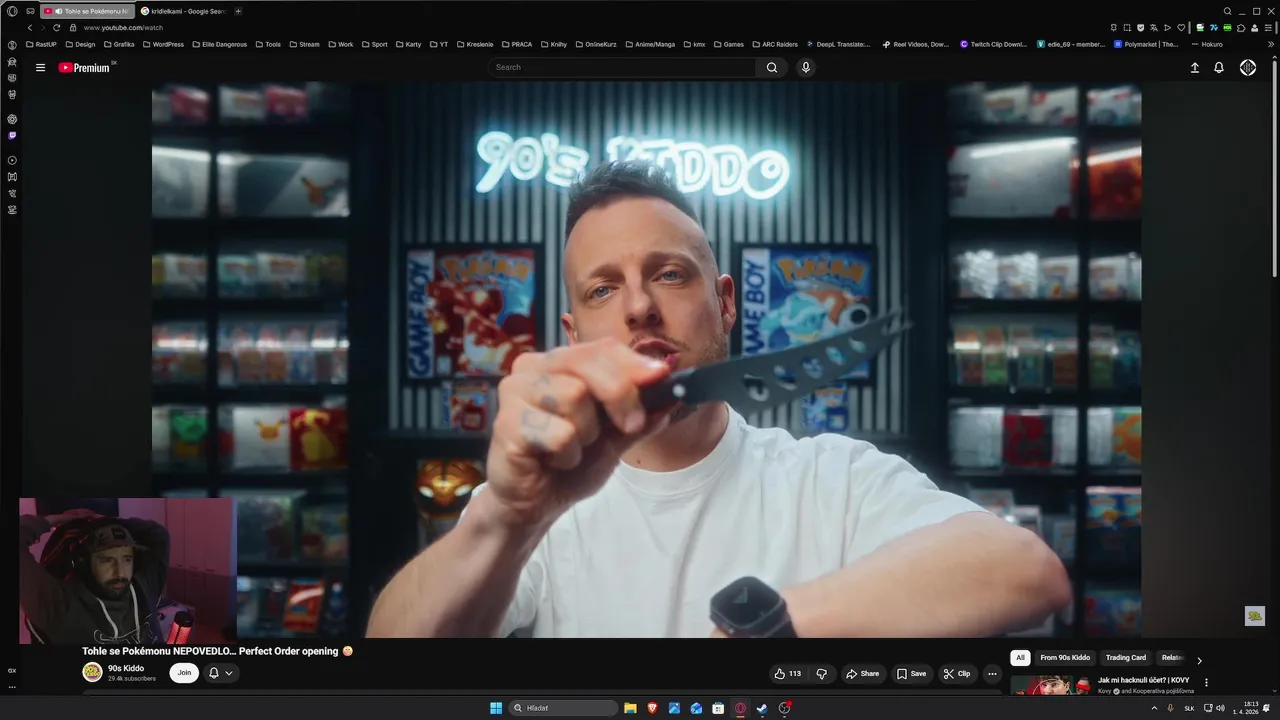Open a new browser tab
The image size is (1280, 720).
238,11
